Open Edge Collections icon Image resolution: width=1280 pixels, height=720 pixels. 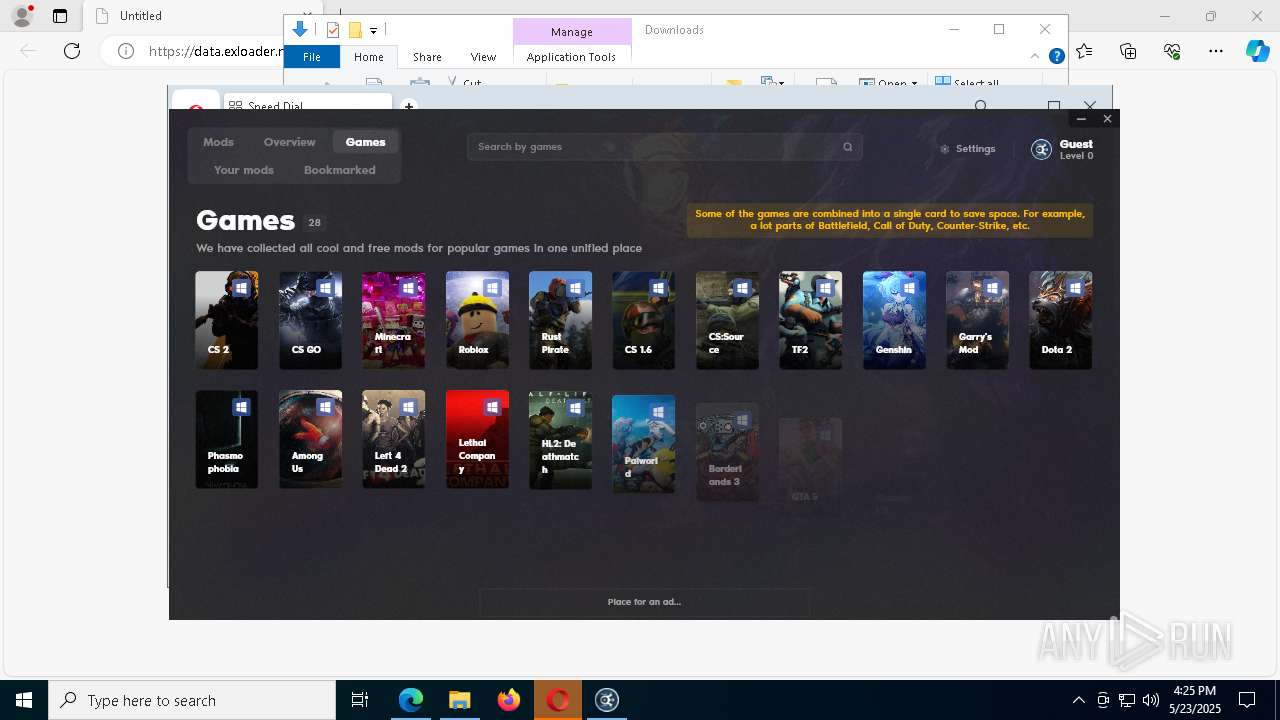(1128, 51)
